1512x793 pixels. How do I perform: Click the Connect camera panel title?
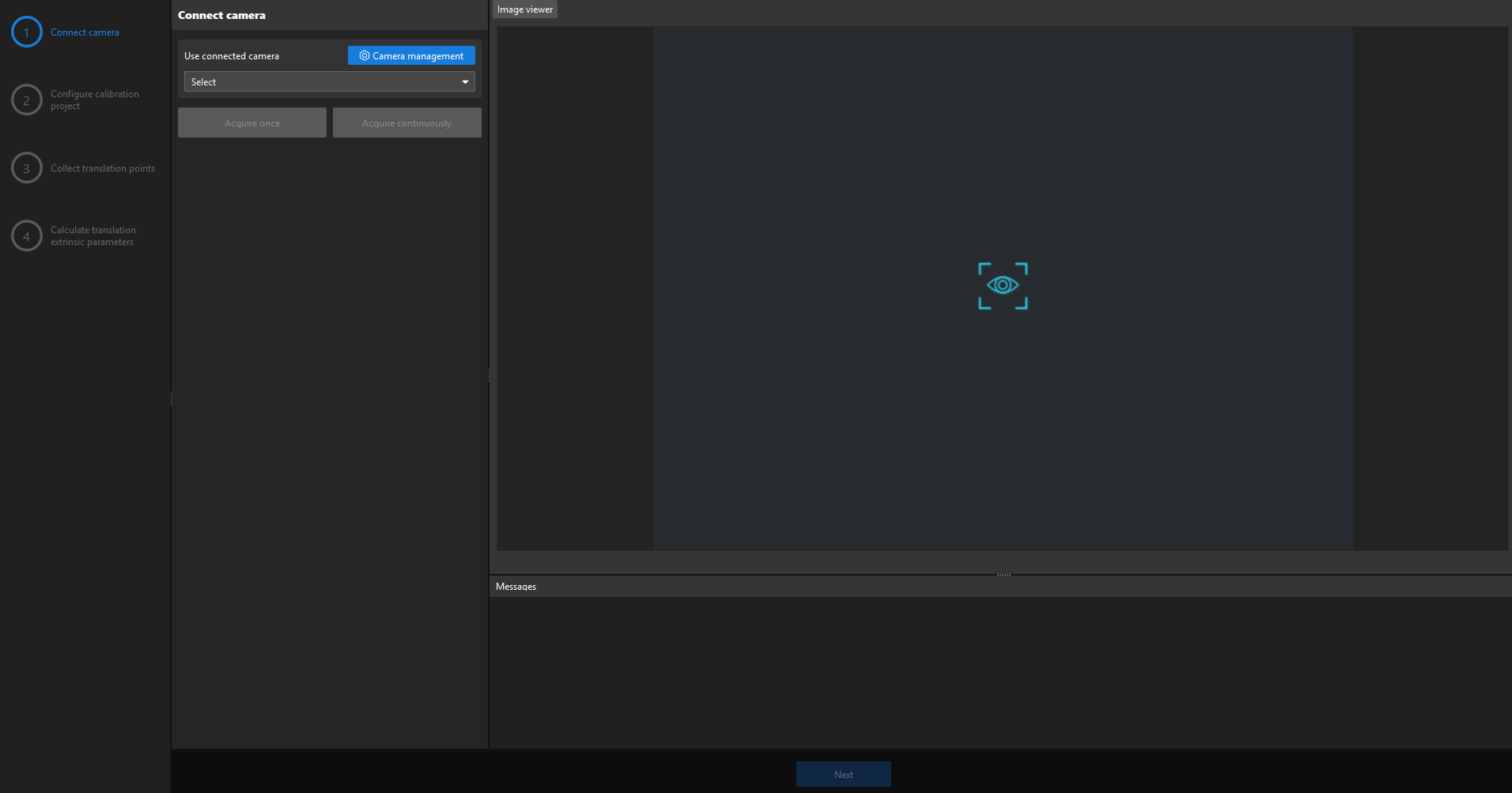(x=221, y=15)
